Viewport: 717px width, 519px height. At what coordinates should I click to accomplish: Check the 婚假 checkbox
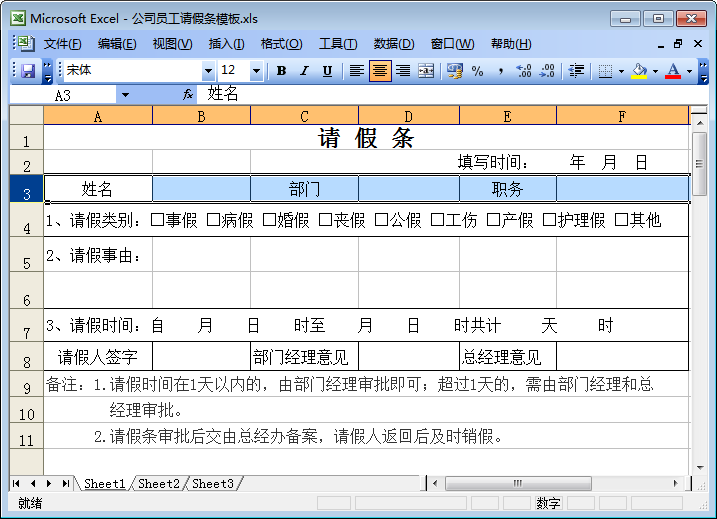(269, 219)
